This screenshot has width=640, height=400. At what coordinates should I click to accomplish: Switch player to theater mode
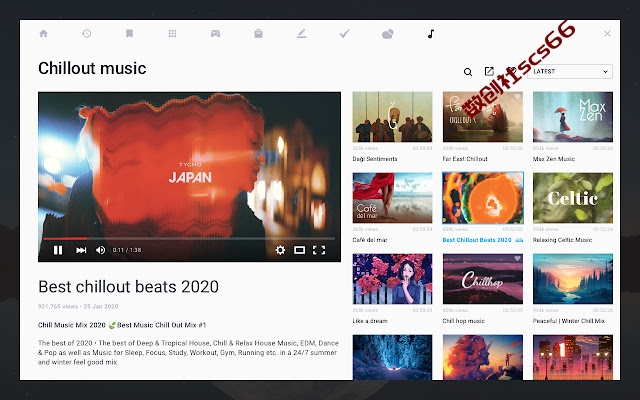[x=300, y=250]
